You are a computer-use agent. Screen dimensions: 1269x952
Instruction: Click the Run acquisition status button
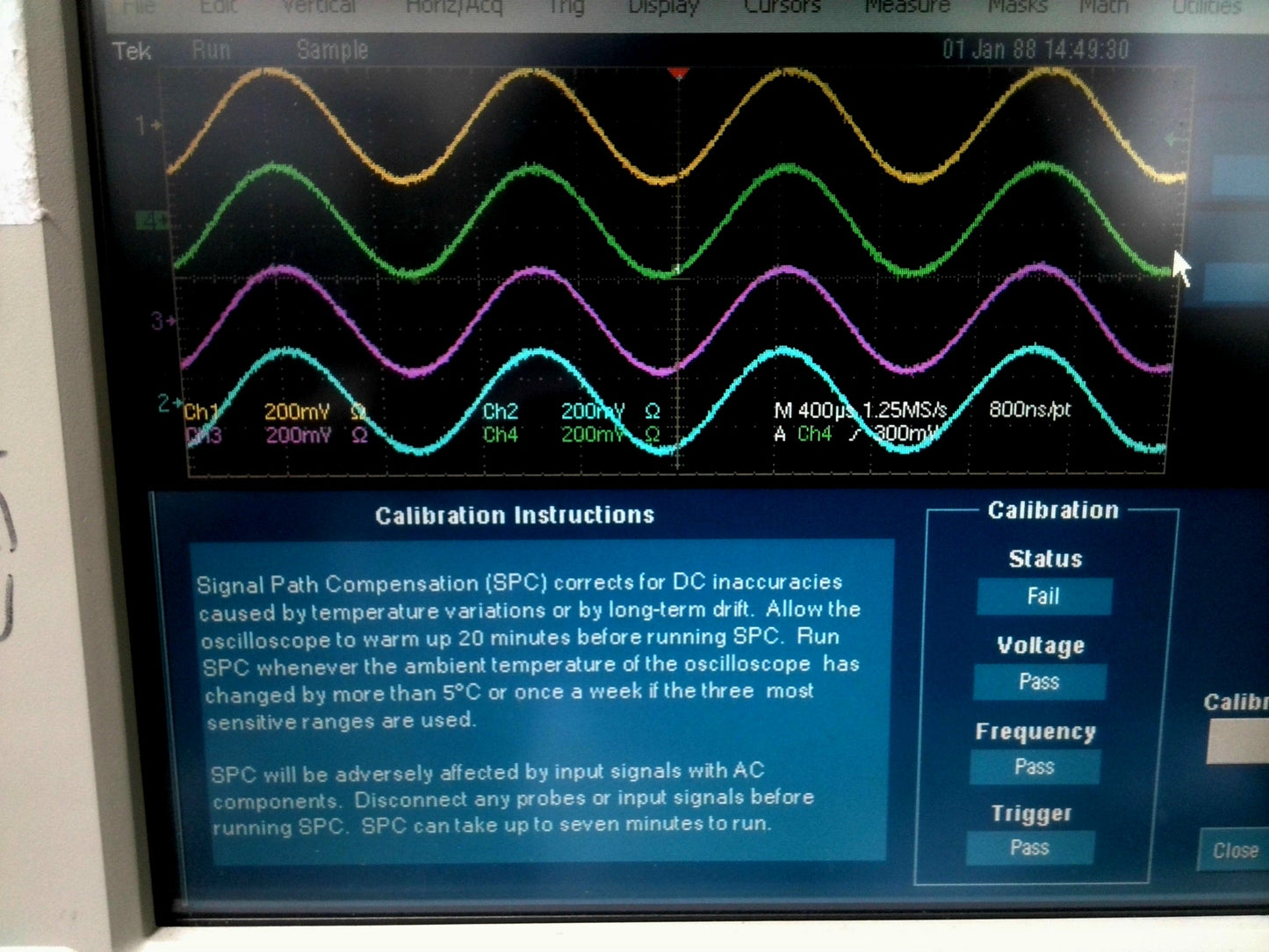pyautogui.click(x=211, y=50)
